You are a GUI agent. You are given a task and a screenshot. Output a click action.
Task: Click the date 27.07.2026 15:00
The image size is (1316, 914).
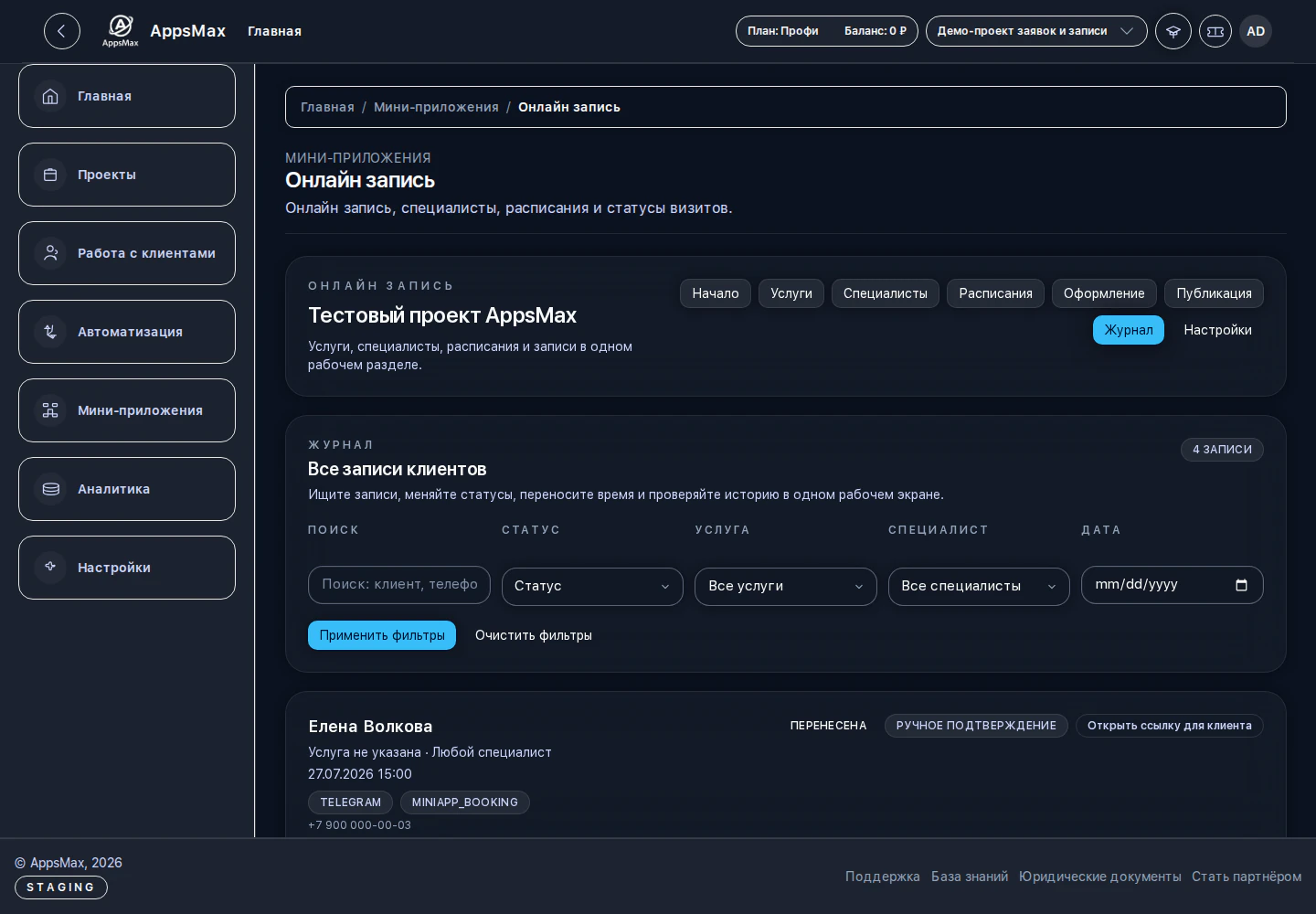point(360,774)
